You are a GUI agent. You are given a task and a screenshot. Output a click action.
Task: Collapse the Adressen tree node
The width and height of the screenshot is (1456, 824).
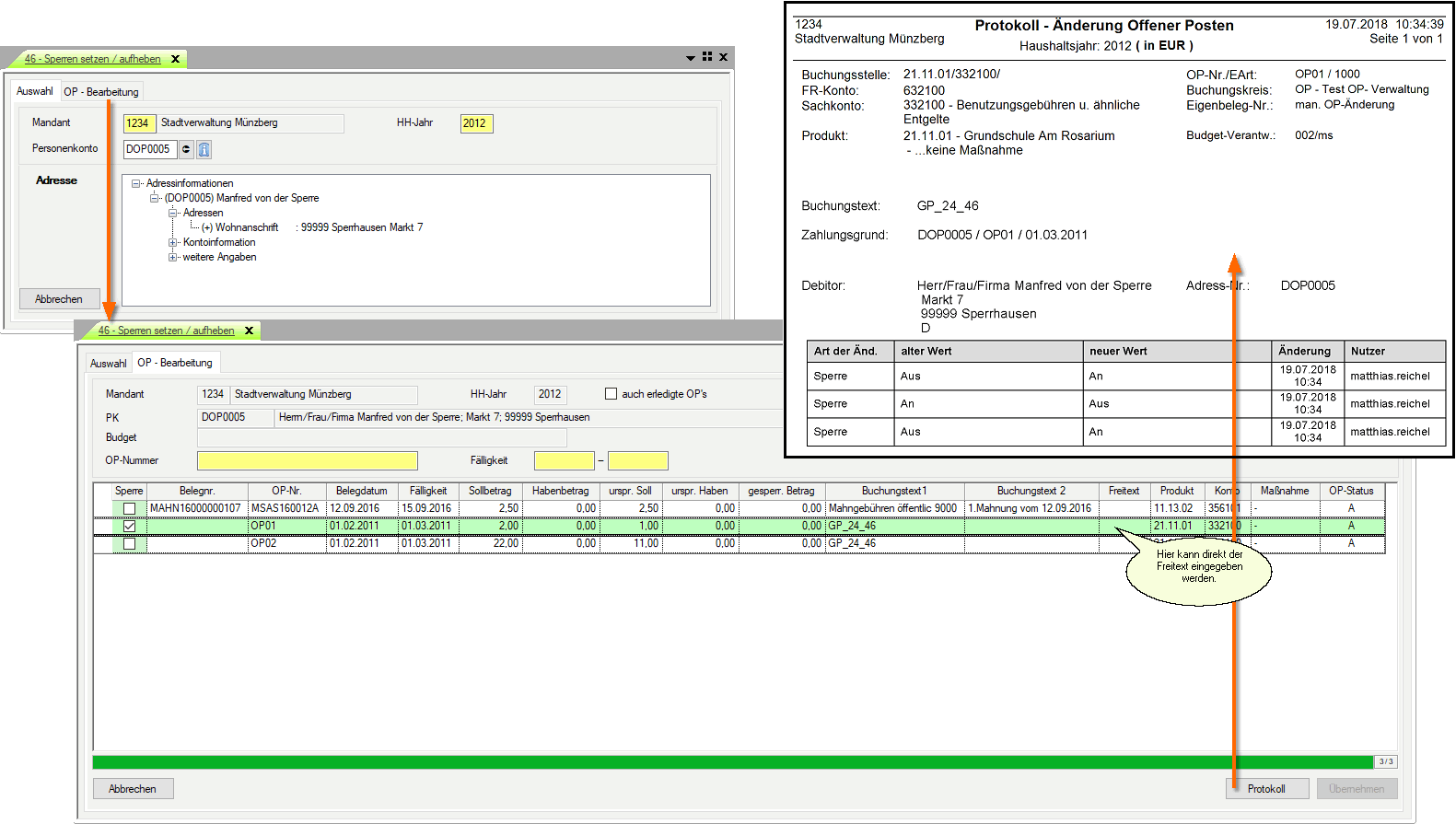point(172,213)
